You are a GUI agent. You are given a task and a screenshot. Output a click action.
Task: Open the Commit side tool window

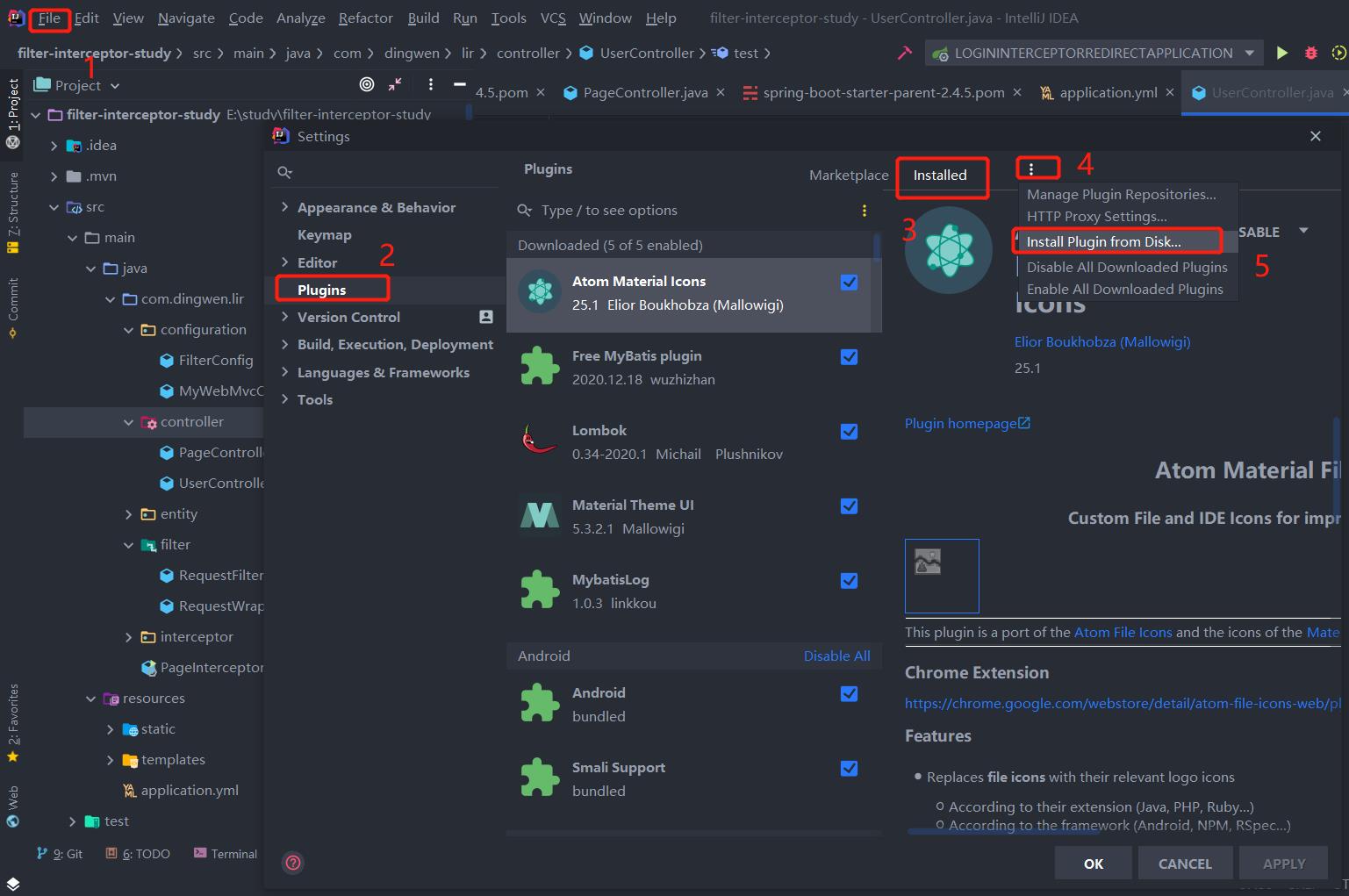pos(12,308)
